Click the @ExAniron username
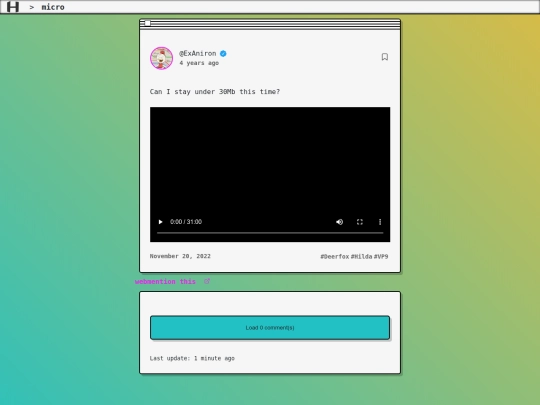The image size is (540, 405). [197, 53]
